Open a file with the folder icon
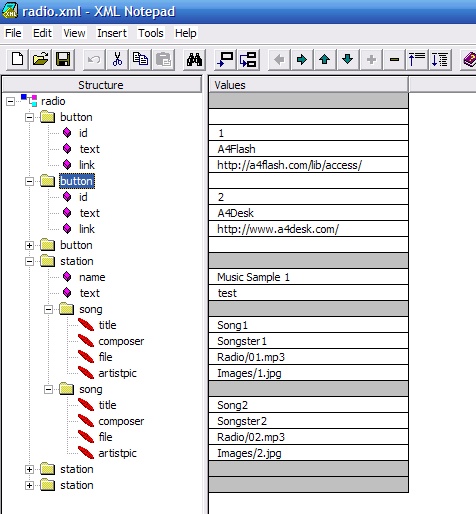The width and height of the screenshot is (476, 514). [40, 60]
